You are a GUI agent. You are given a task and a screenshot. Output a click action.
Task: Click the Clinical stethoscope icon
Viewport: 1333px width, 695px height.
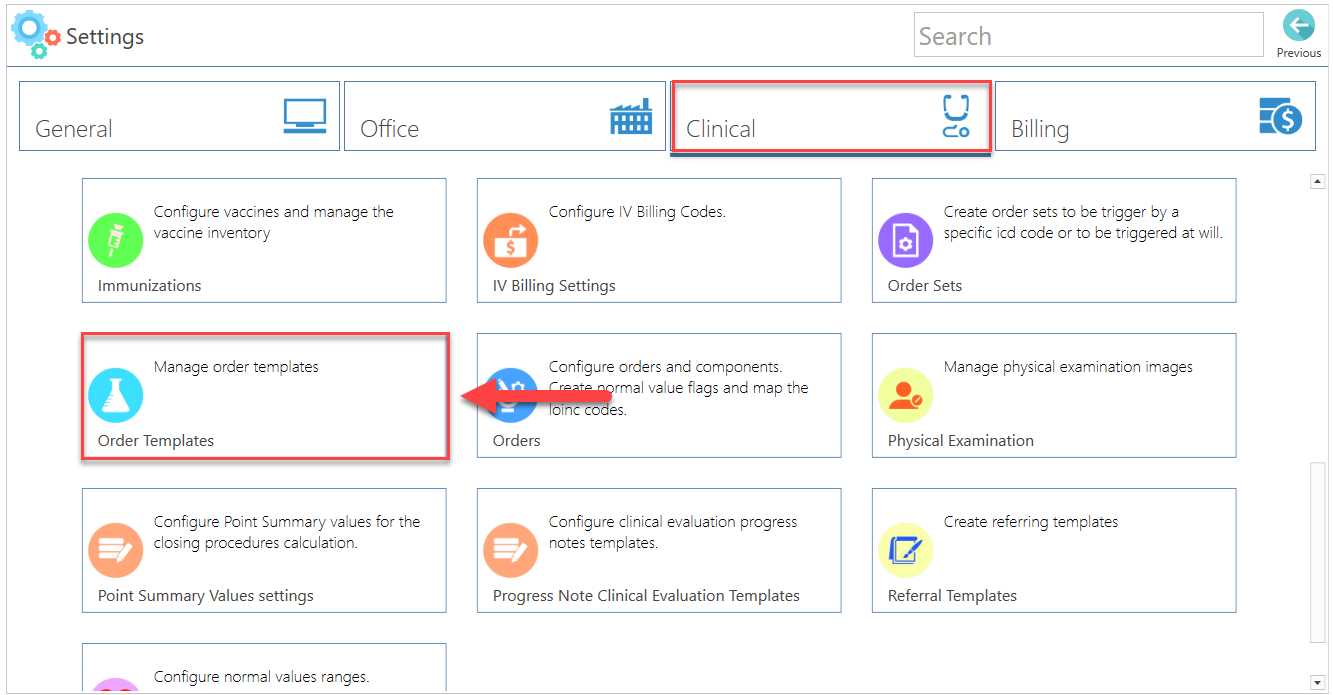pos(956,116)
